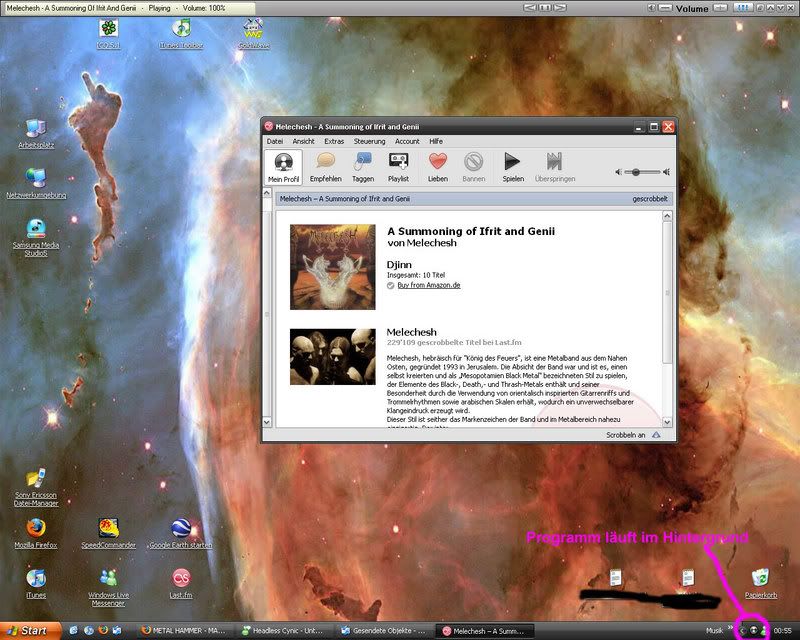Open the Mozilla Firefox desktop icon
Viewport: 800px width, 640px height.
point(36,533)
